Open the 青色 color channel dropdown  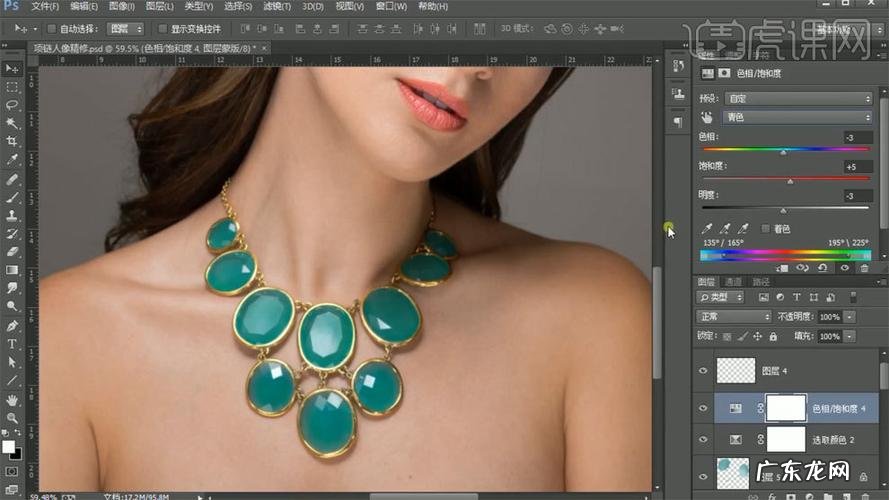[798, 117]
